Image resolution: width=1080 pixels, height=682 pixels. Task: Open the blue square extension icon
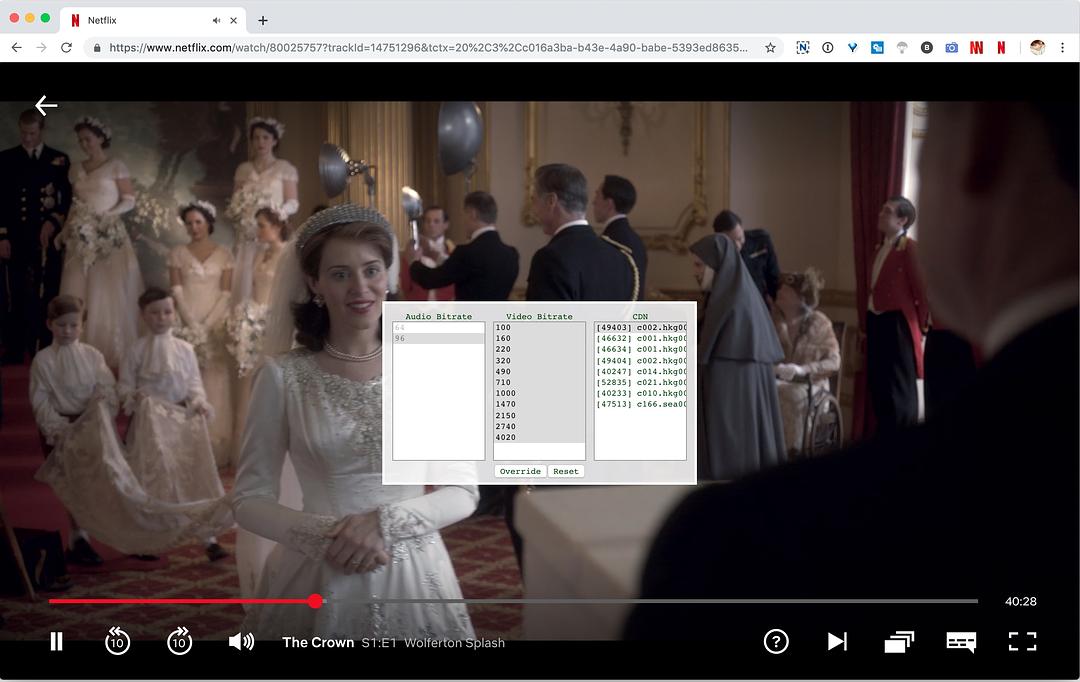click(x=877, y=48)
